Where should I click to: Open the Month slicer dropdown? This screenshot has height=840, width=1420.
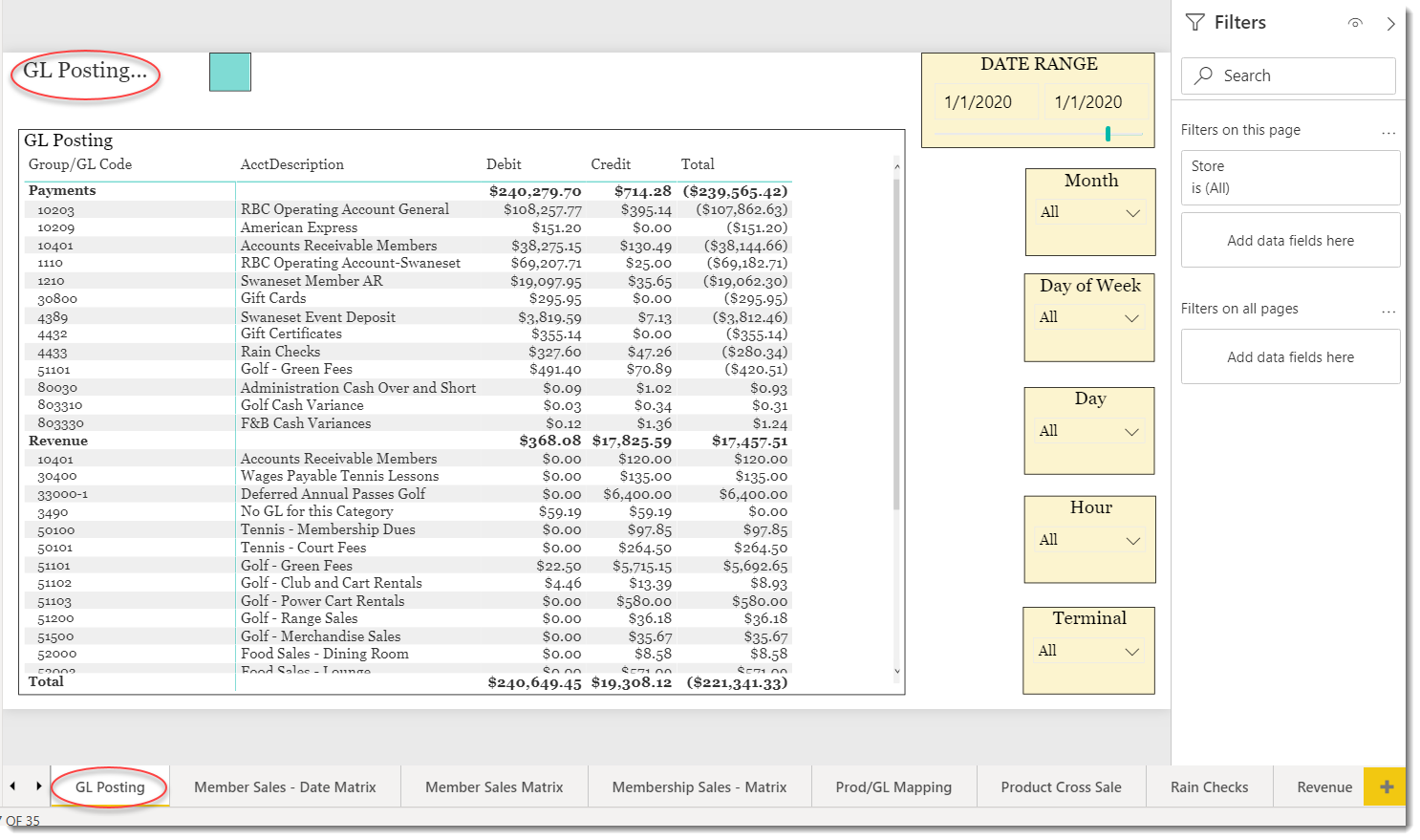(x=1090, y=212)
